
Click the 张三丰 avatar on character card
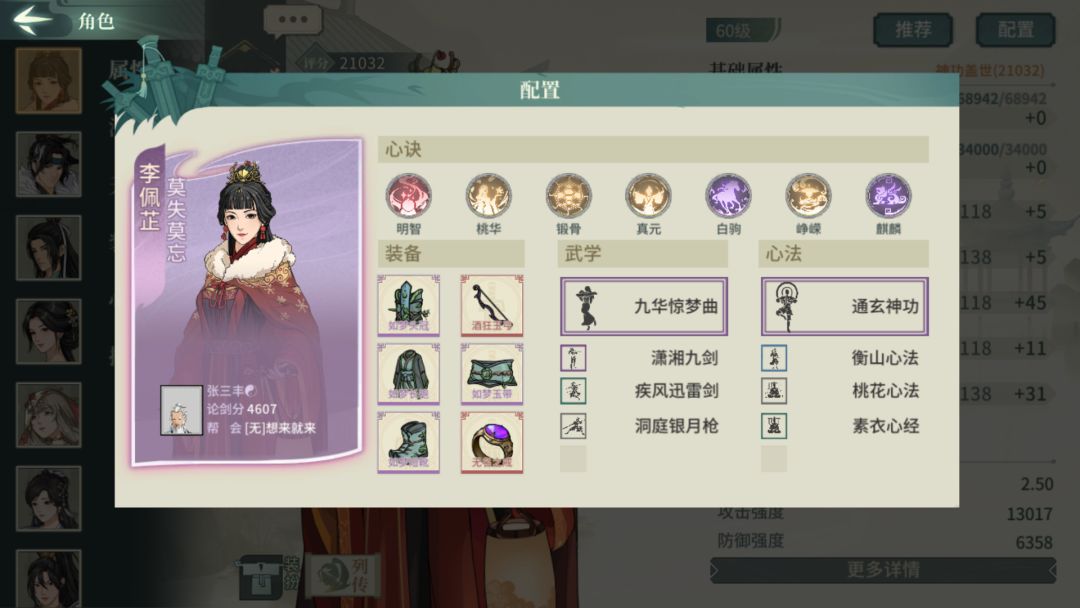point(181,410)
